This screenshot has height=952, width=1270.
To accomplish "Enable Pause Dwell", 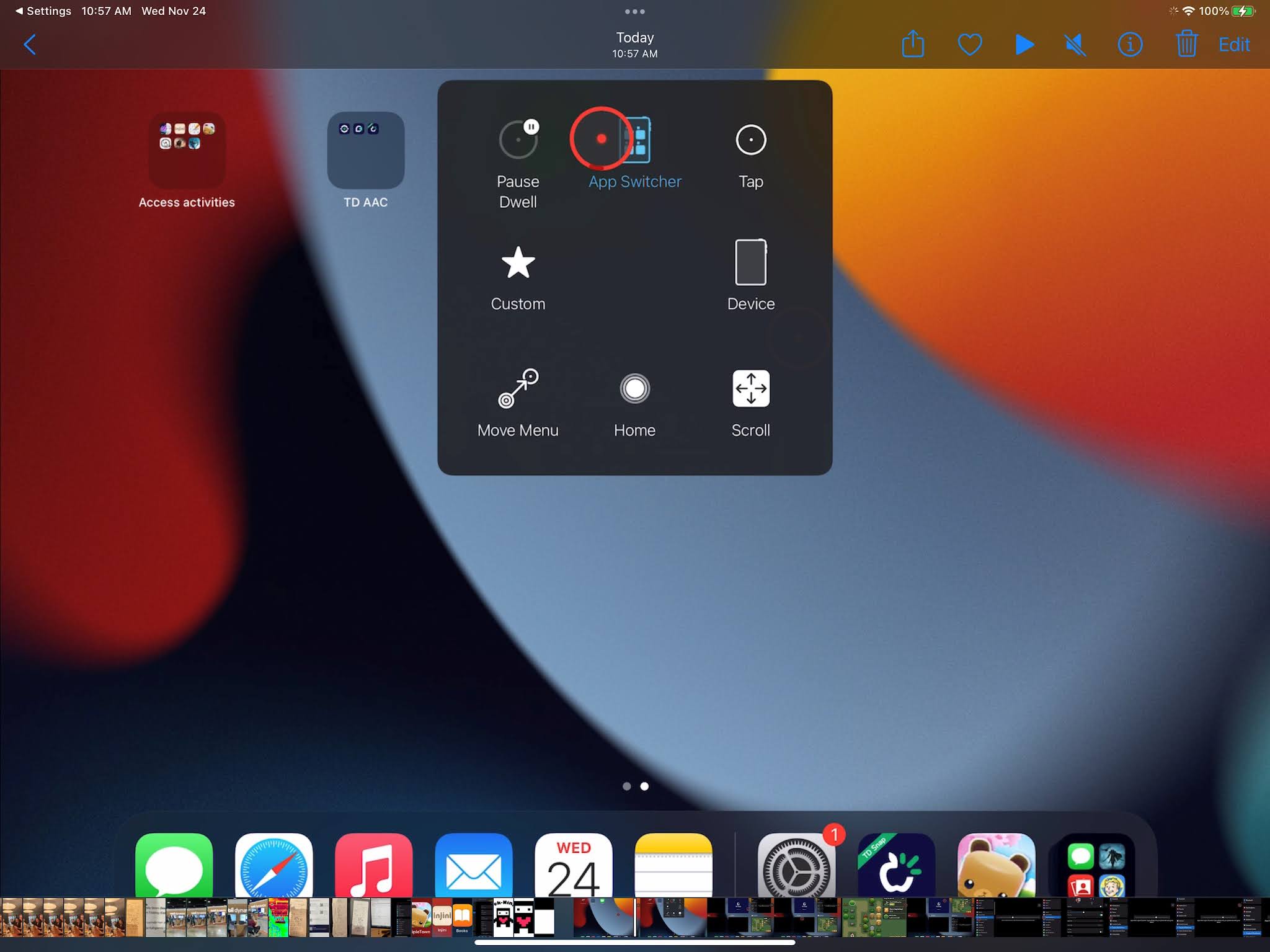I will [518, 139].
